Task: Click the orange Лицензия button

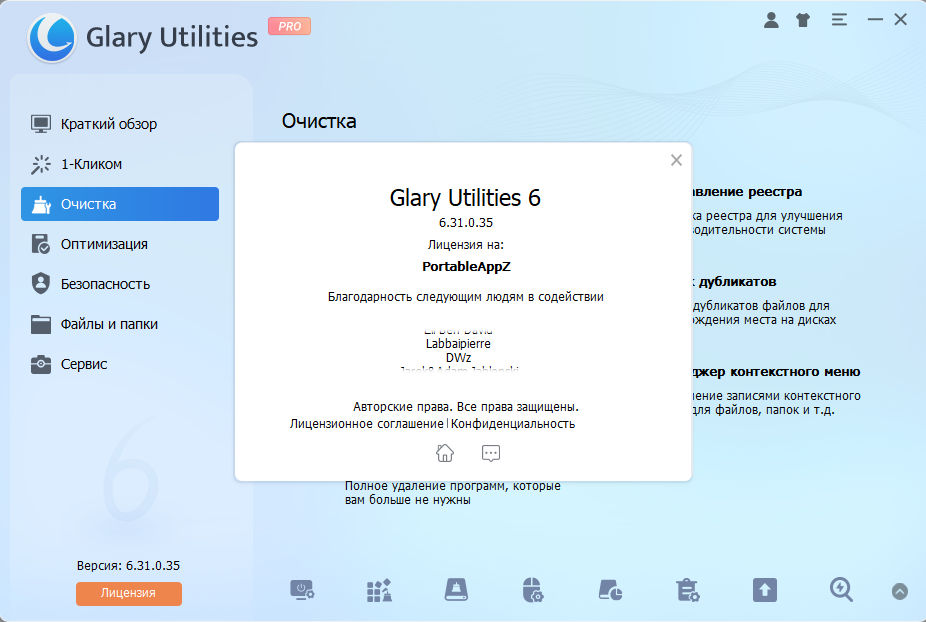Action: pyautogui.click(x=129, y=594)
